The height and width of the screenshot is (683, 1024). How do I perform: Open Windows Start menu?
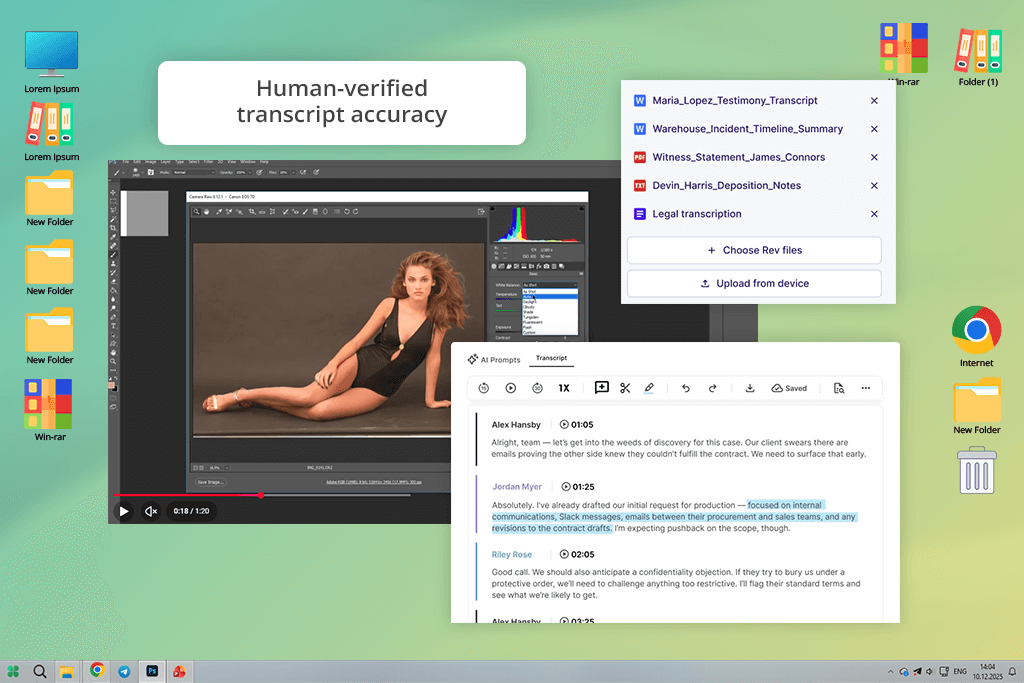click(x=13, y=671)
